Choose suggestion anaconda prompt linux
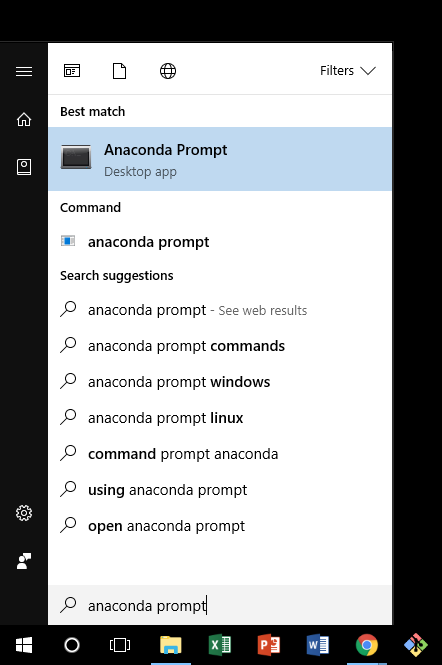 pos(220,418)
